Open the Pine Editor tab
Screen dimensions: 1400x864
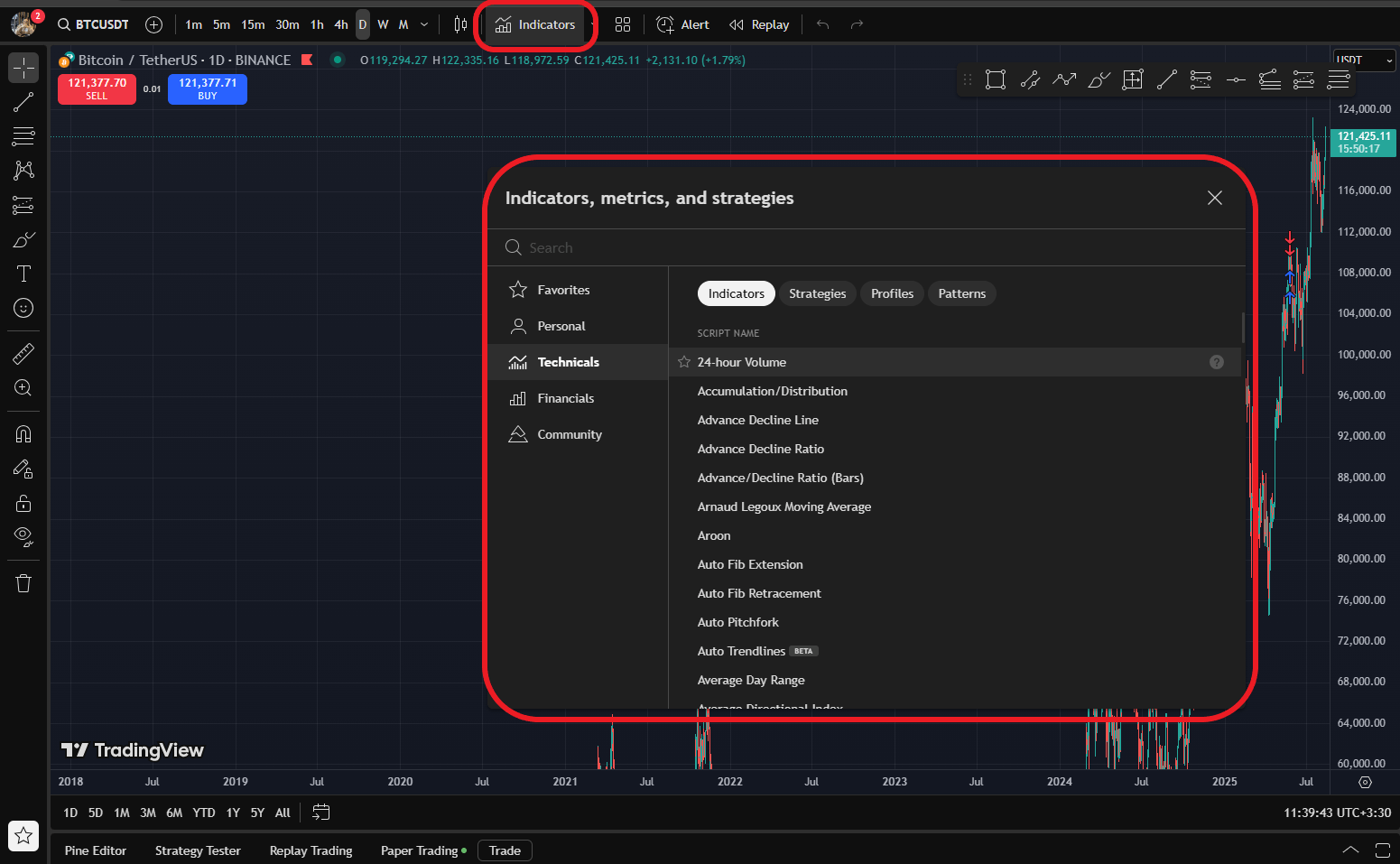tap(96, 850)
